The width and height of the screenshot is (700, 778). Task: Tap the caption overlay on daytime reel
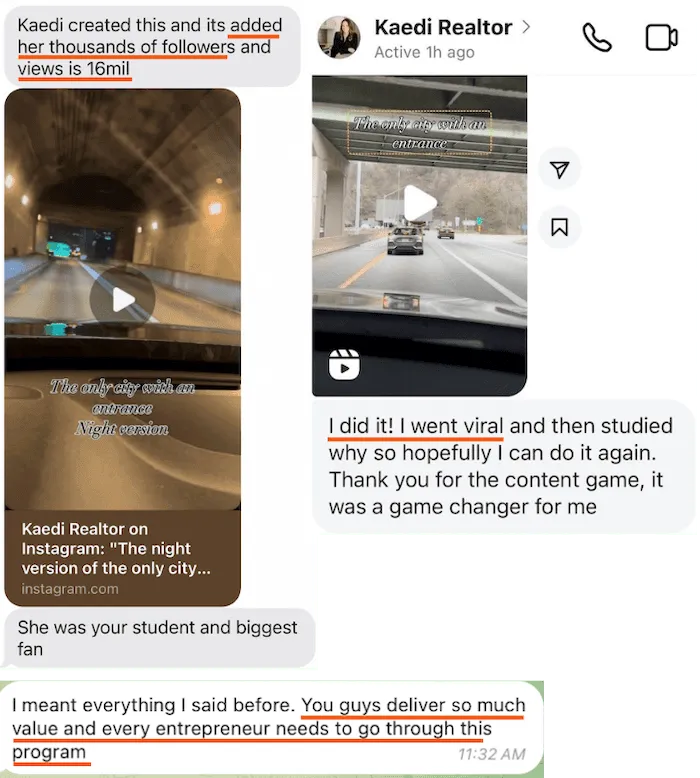tap(420, 132)
